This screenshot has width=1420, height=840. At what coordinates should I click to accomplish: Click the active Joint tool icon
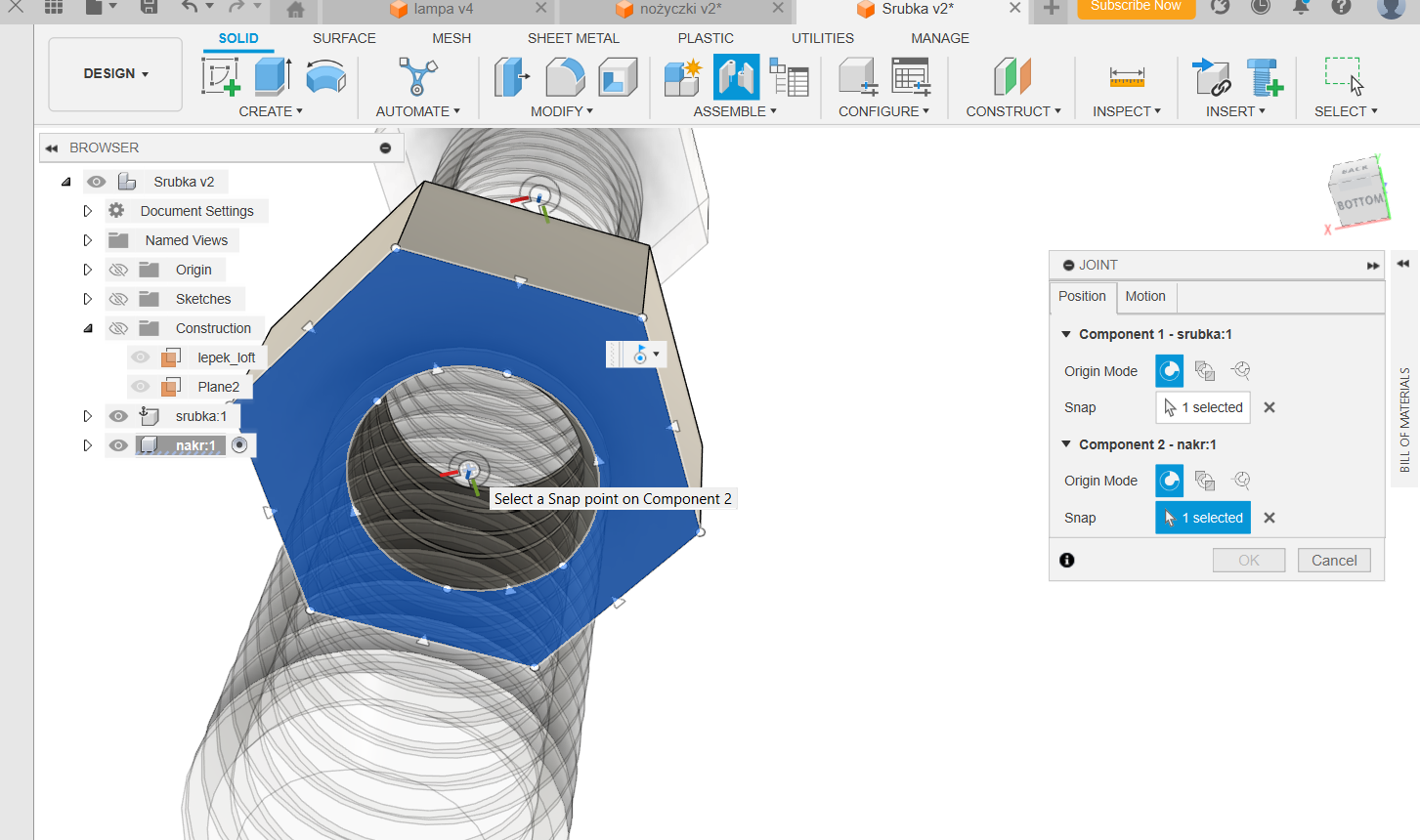736,77
